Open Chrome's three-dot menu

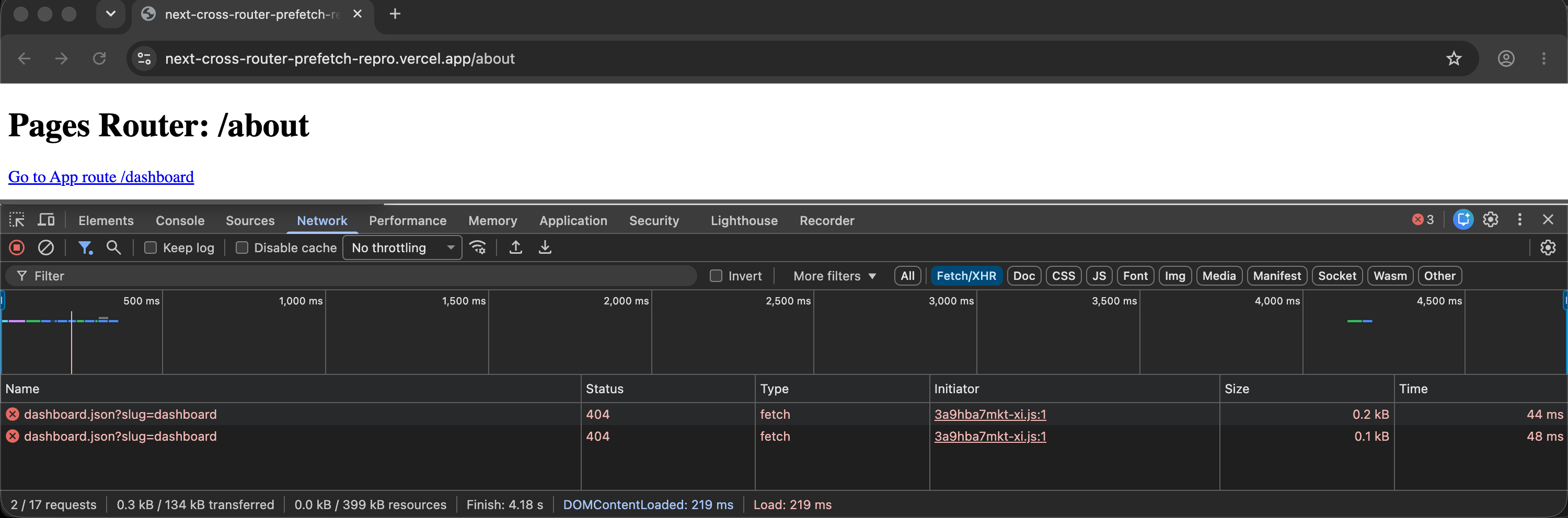click(x=1543, y=58)
